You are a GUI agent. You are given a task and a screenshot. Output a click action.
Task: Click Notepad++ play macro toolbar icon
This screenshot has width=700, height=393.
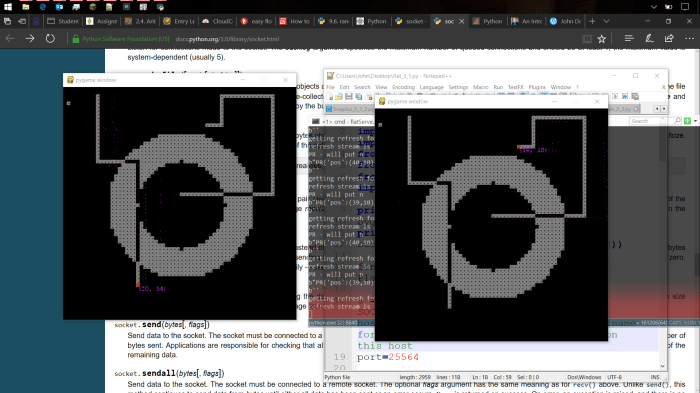(x=615, y=96)
